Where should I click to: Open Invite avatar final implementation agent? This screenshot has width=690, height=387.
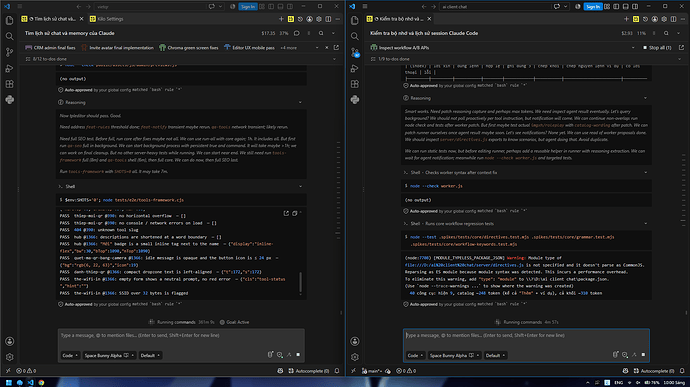[x=117, y=48]
